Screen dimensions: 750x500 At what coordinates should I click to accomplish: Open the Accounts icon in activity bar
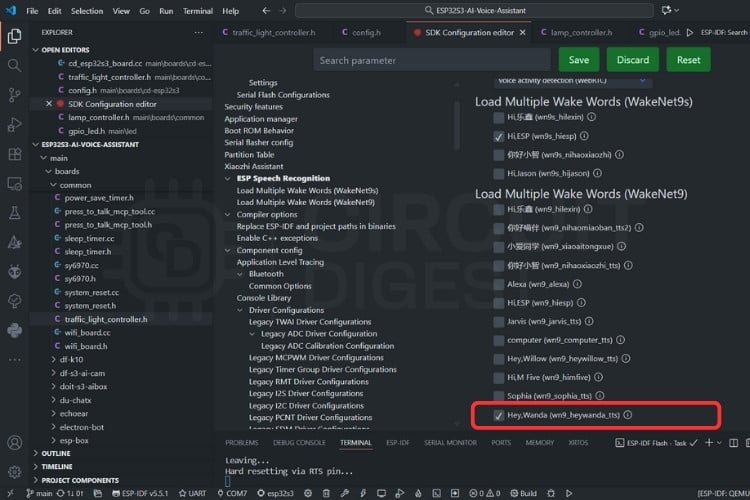(x=14, y=443)
